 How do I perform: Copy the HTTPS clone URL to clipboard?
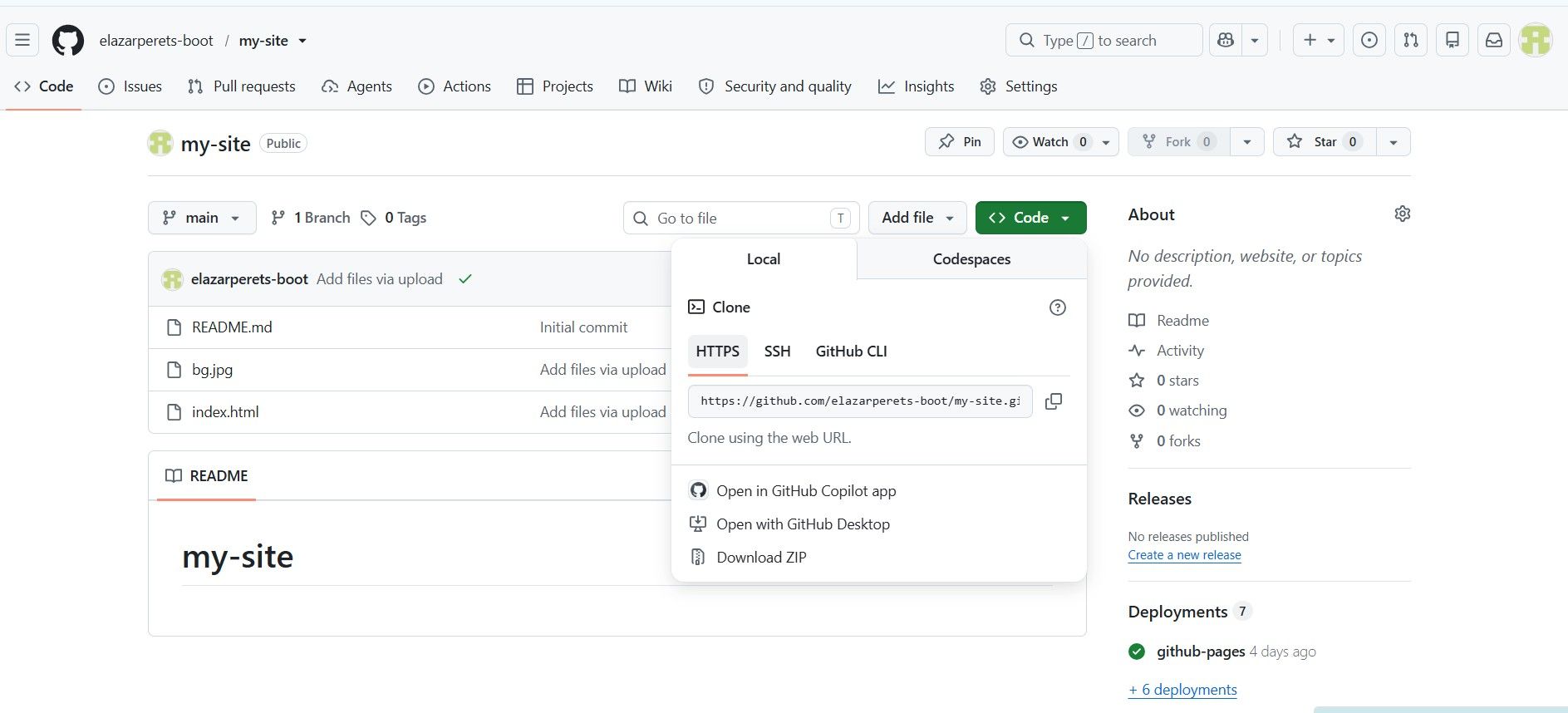(x=1053, y=401)
